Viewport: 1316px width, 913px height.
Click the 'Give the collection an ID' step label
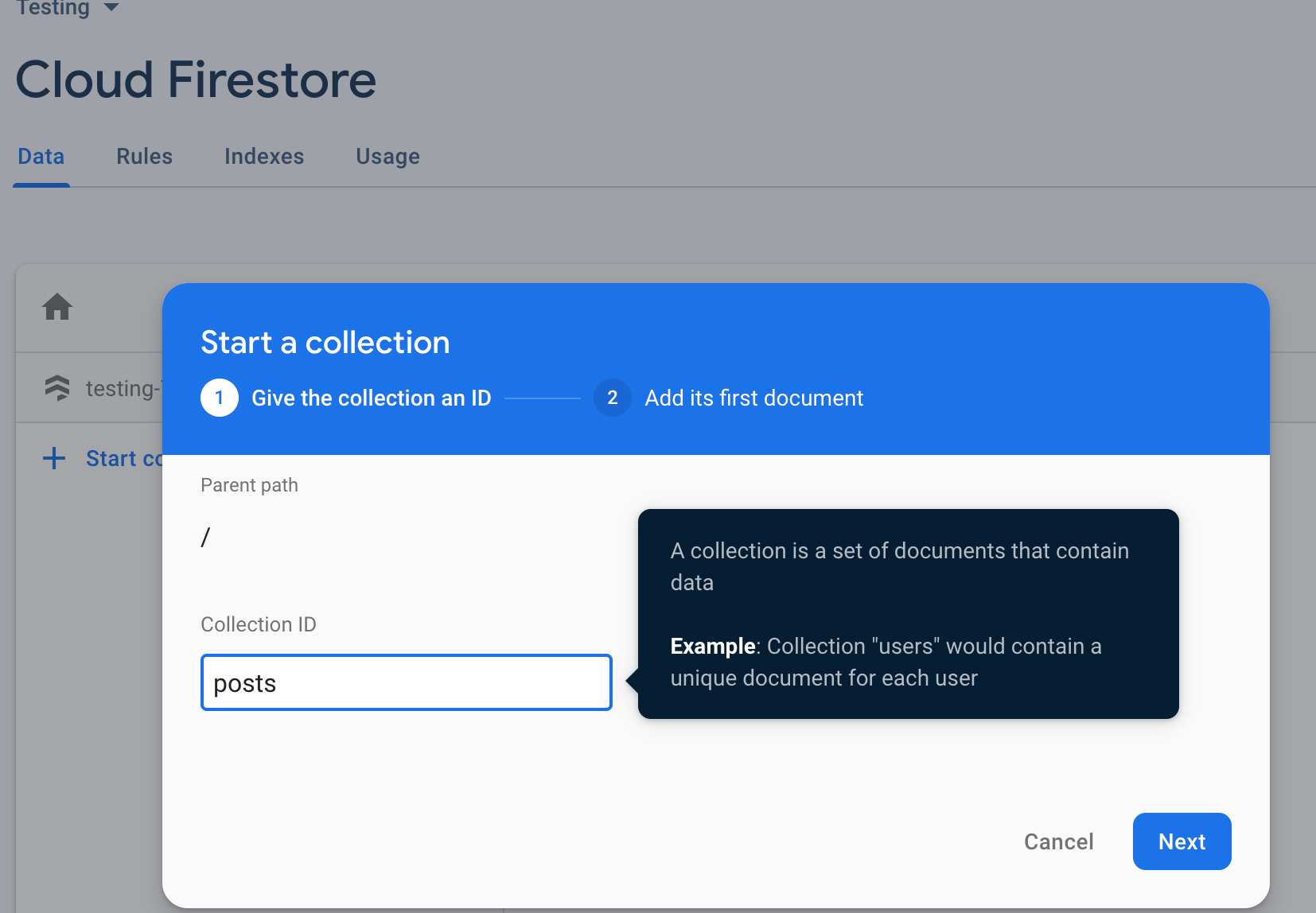pyautogui.click(x=372, y=398)
